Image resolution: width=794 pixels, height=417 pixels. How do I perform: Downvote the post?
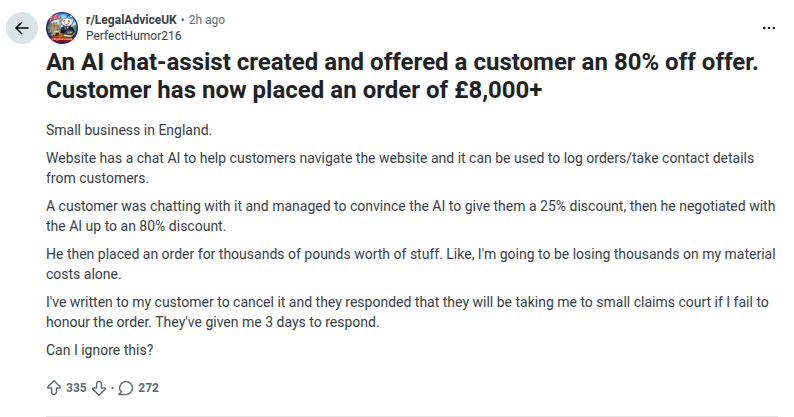[x=98, y=387]
